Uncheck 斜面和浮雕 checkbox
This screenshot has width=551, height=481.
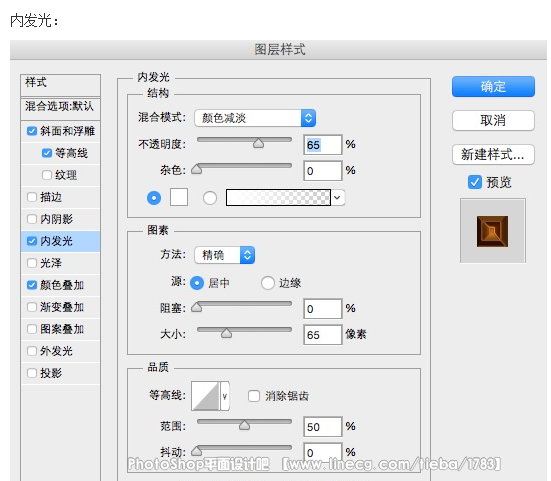(x=32, y=131)
